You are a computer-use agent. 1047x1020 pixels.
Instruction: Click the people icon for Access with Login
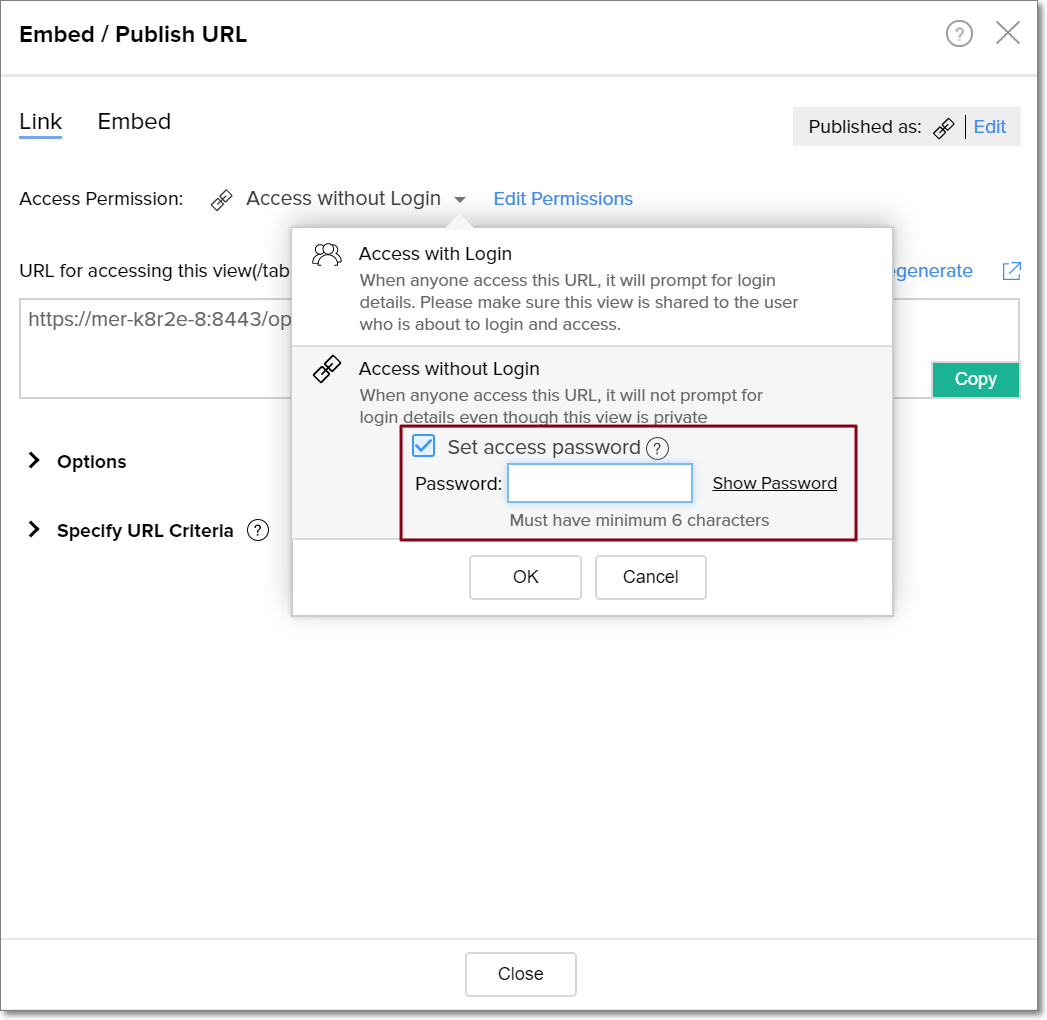327,254
